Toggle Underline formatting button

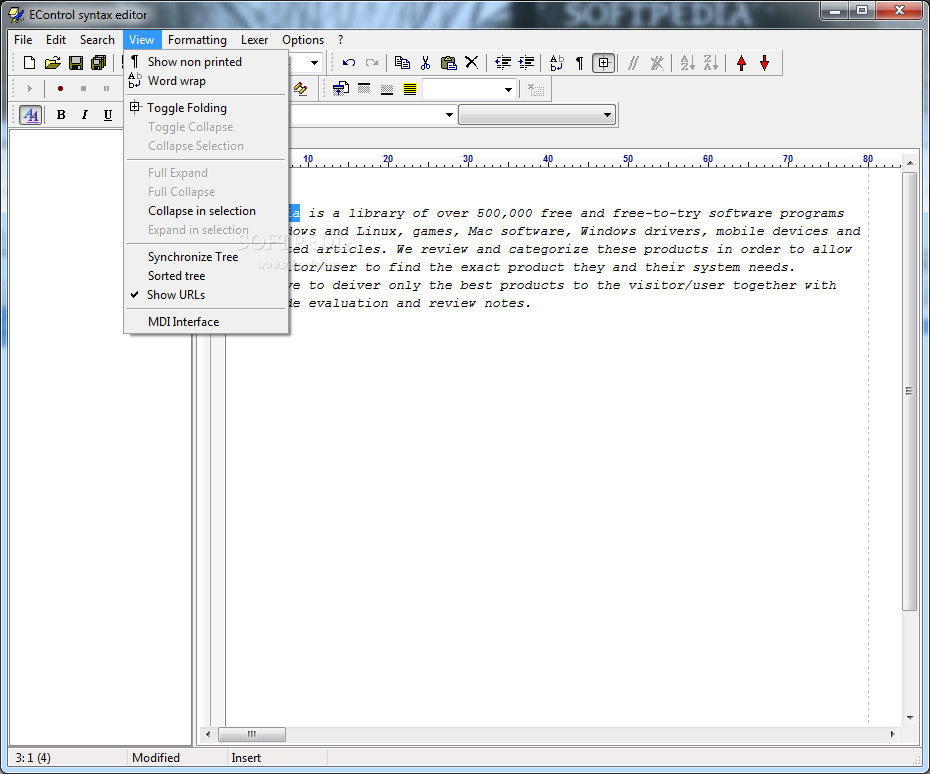coord(107,115)
